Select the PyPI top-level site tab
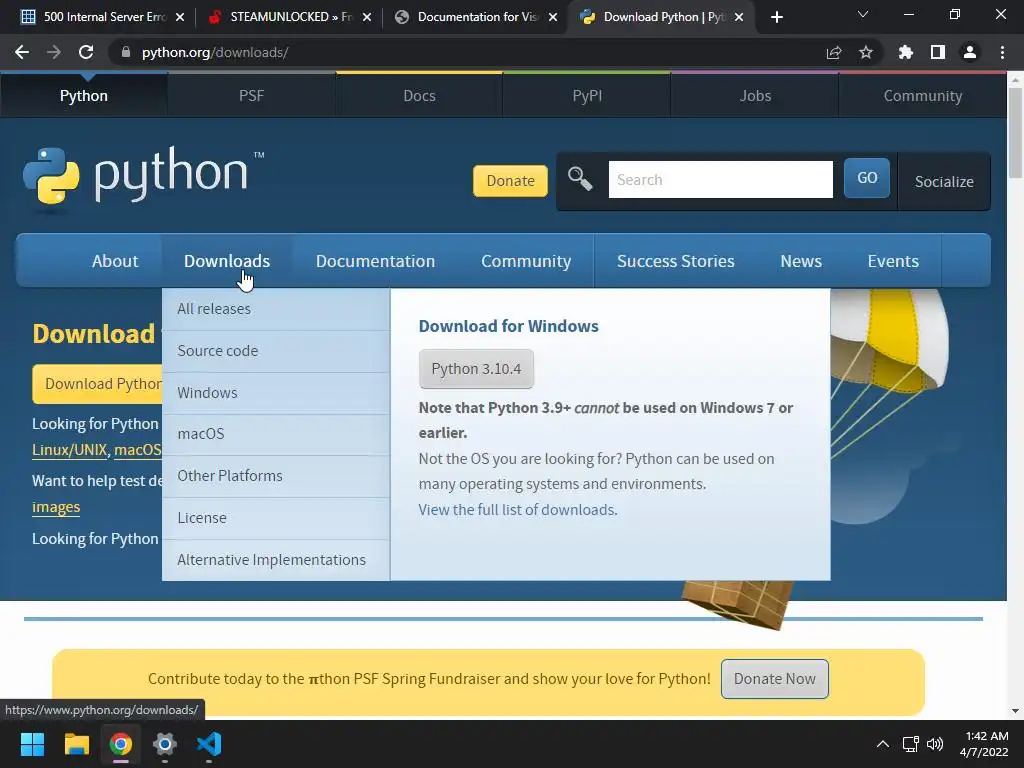 (587, 95)
